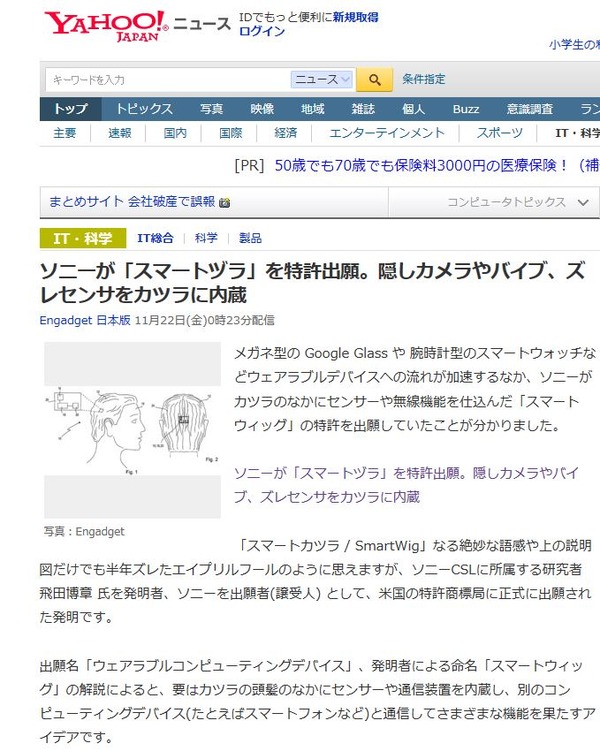Switch to the 映像 tab
The height and width of the screenshot is (751, 600).
pos(262,109)
